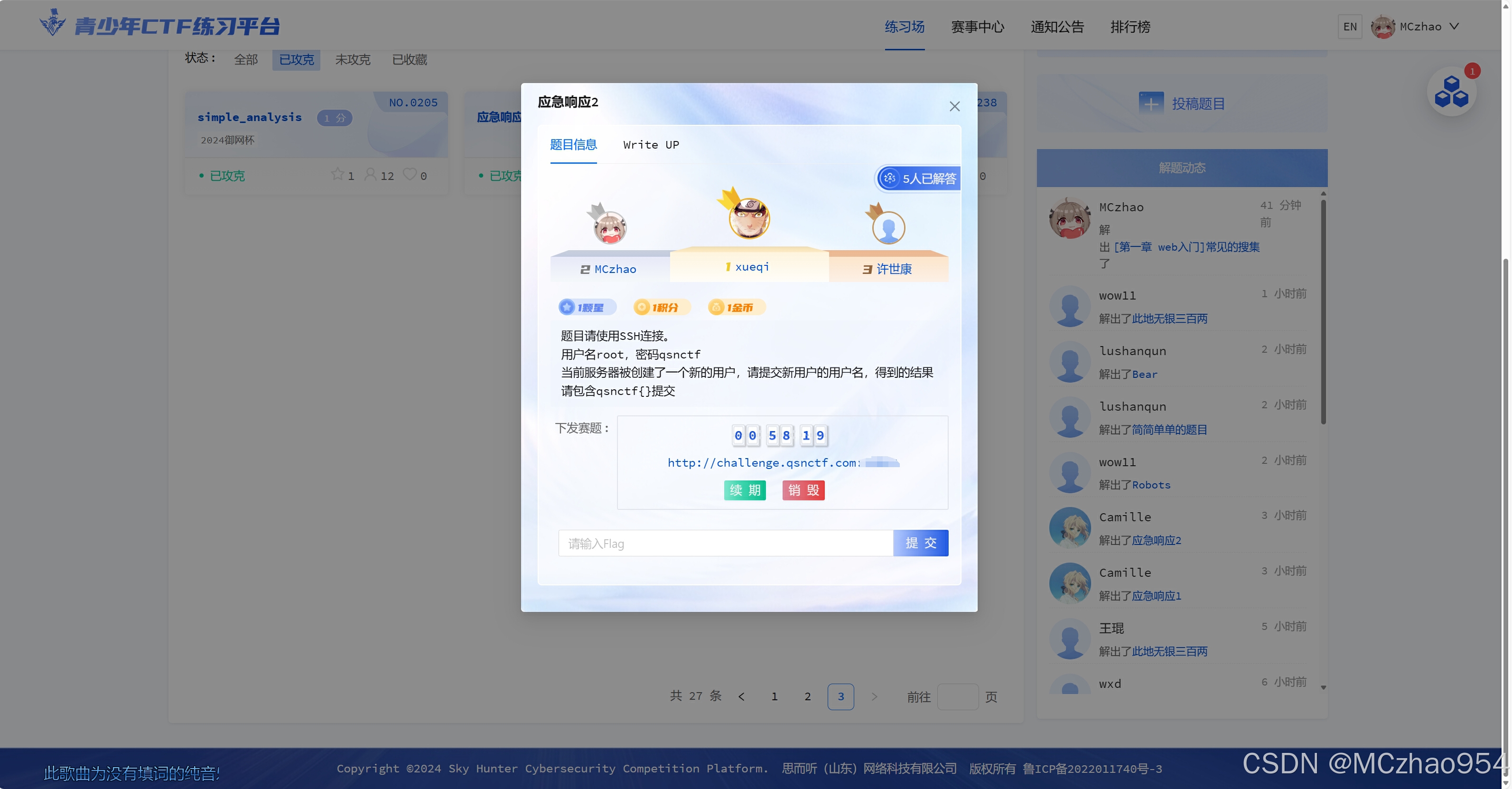Screen dimensions: 1512x789
Task: Open the 排行榜 menu item
Action: (1130, 27)
